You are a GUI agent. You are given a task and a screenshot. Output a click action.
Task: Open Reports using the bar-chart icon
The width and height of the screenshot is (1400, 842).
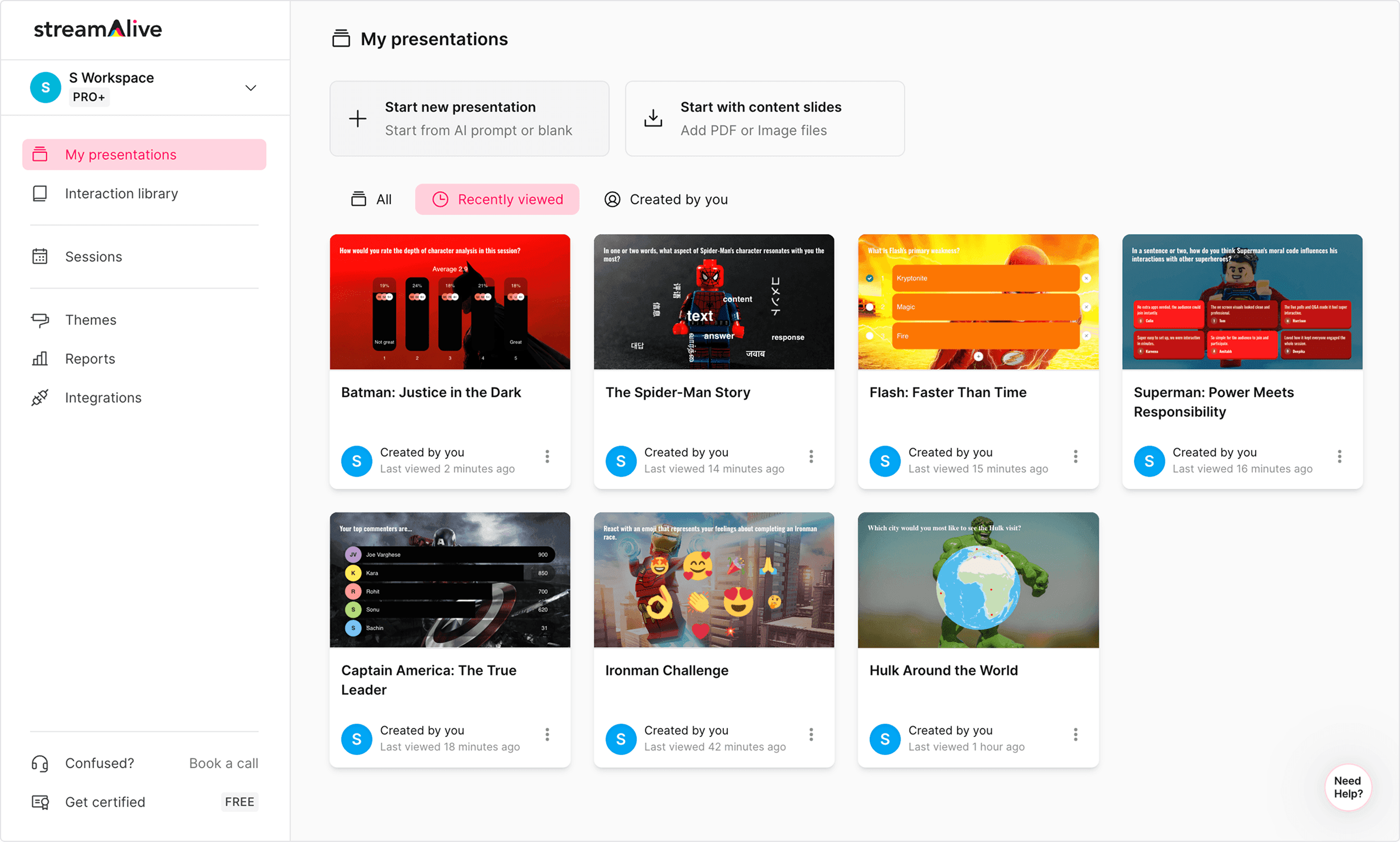pyautogui.click(x=40, y=359)
